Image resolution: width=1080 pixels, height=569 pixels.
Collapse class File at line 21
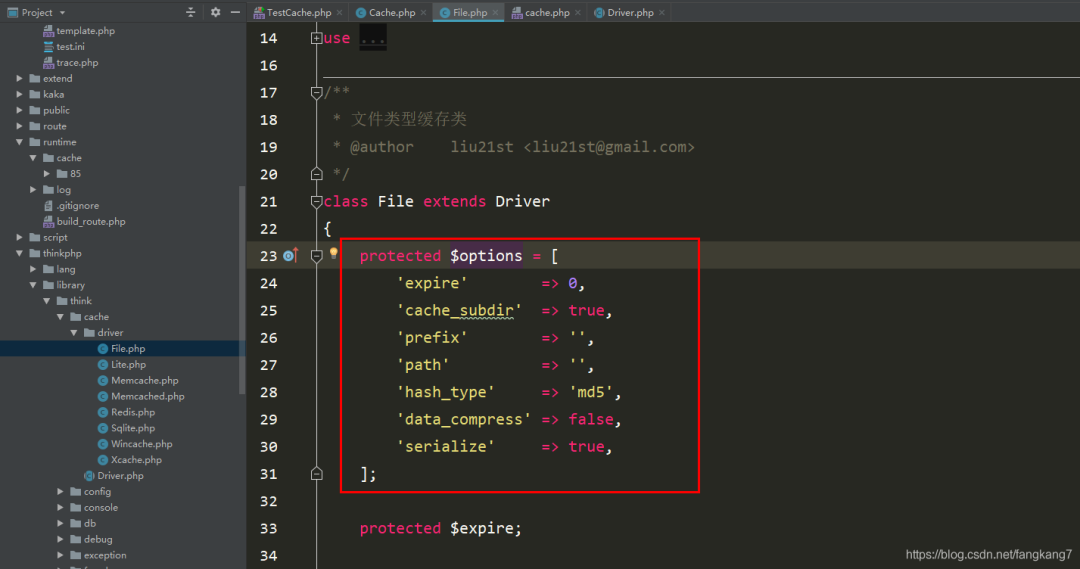(x=316, y=201)
